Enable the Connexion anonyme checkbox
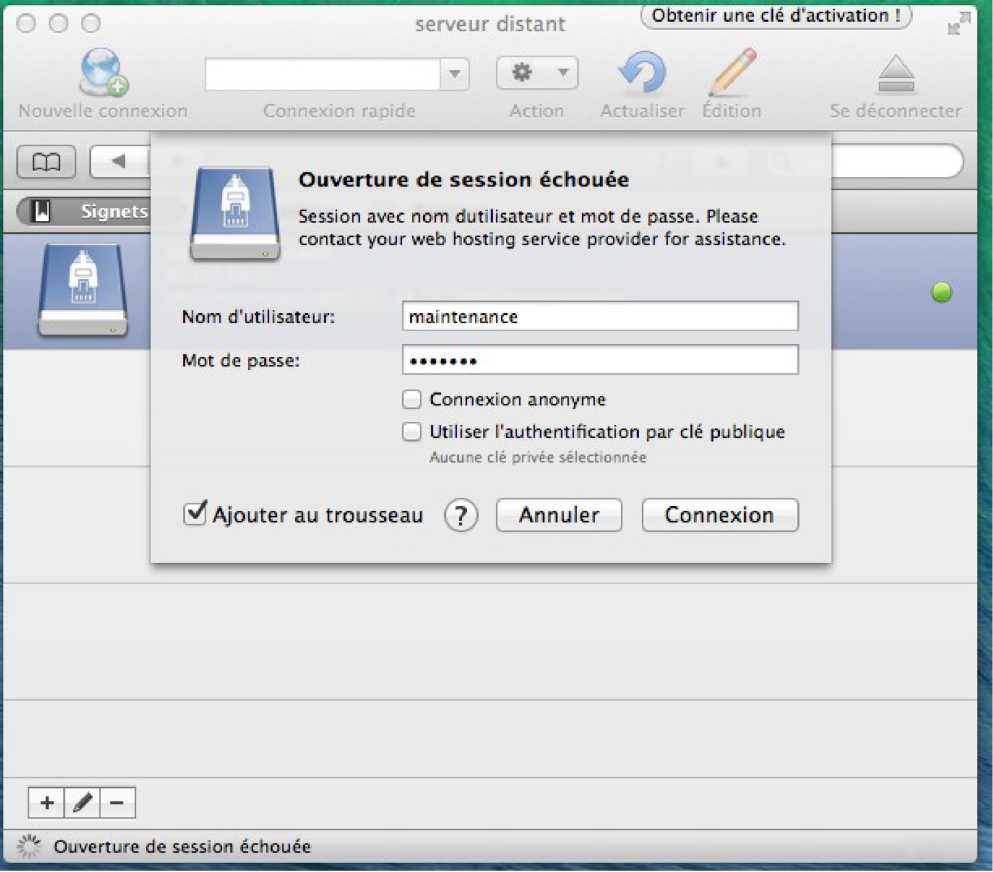Viewport: 993px width, 872px height. tap(412, 400)
